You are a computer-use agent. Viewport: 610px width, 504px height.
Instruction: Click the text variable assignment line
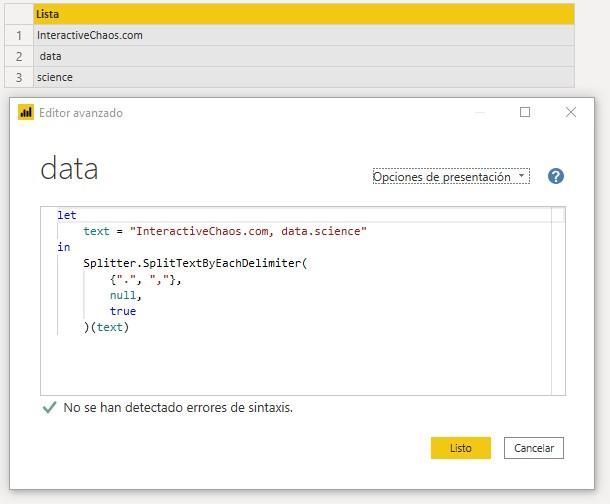[x=225, y=231]
